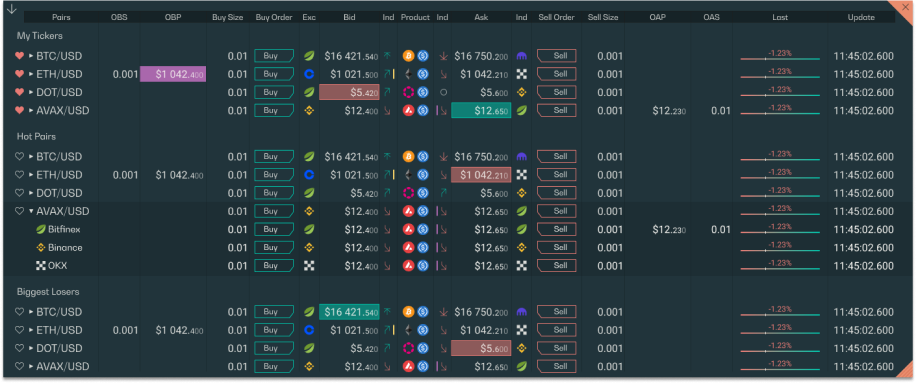Click Coinbase icon beside Bid in My Tickers ETH/USD
This screenshot has width=916, height=383.
(309, 75)
